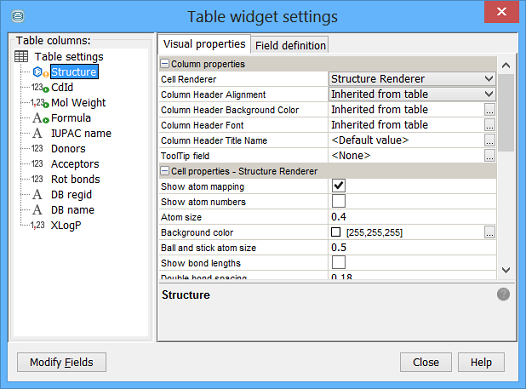This screenshot has width=526, height=389.
Task: Click the Help button
Action: pyautogui.click(x=481, y=362)
